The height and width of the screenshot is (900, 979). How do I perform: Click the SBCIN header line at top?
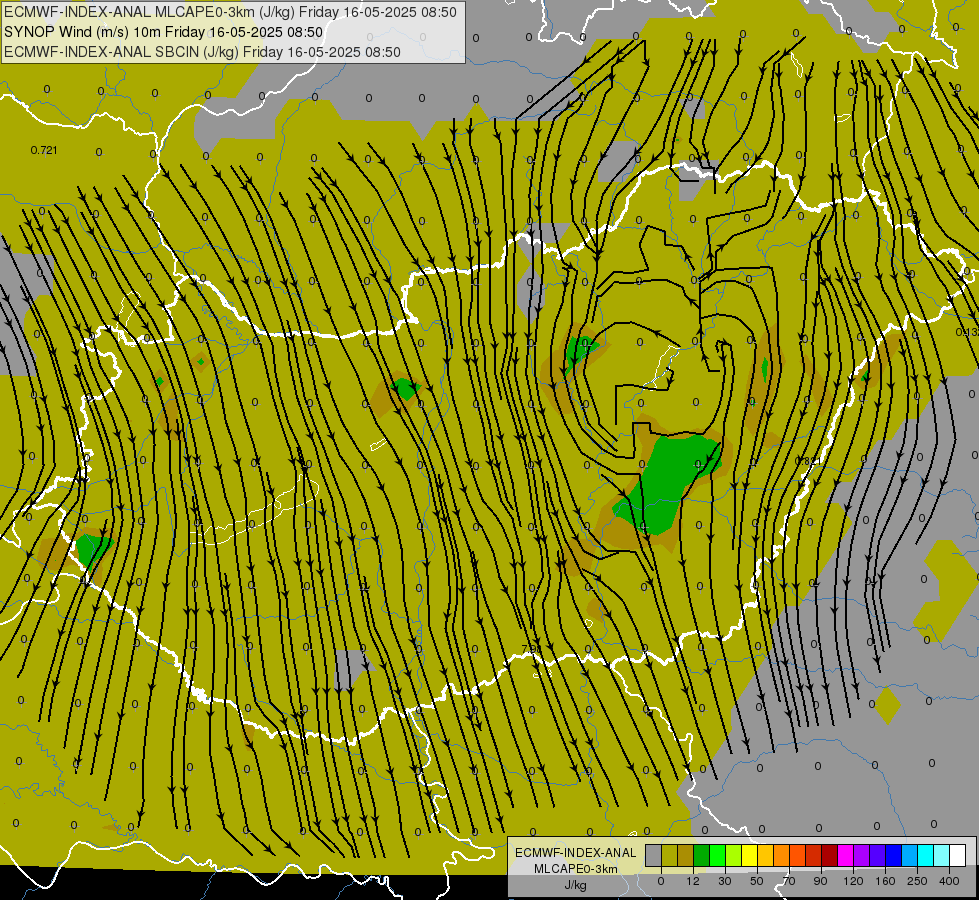tap(202, 52)
